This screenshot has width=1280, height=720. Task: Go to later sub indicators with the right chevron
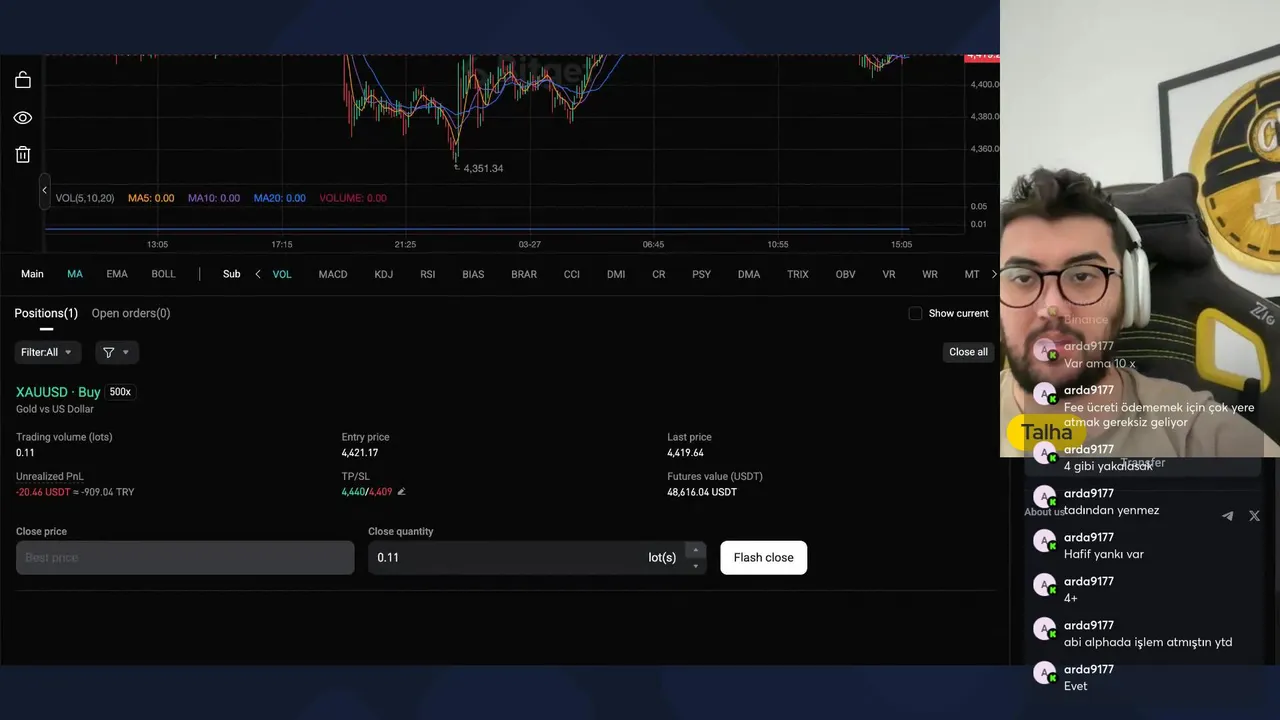[x=994, y=274]
